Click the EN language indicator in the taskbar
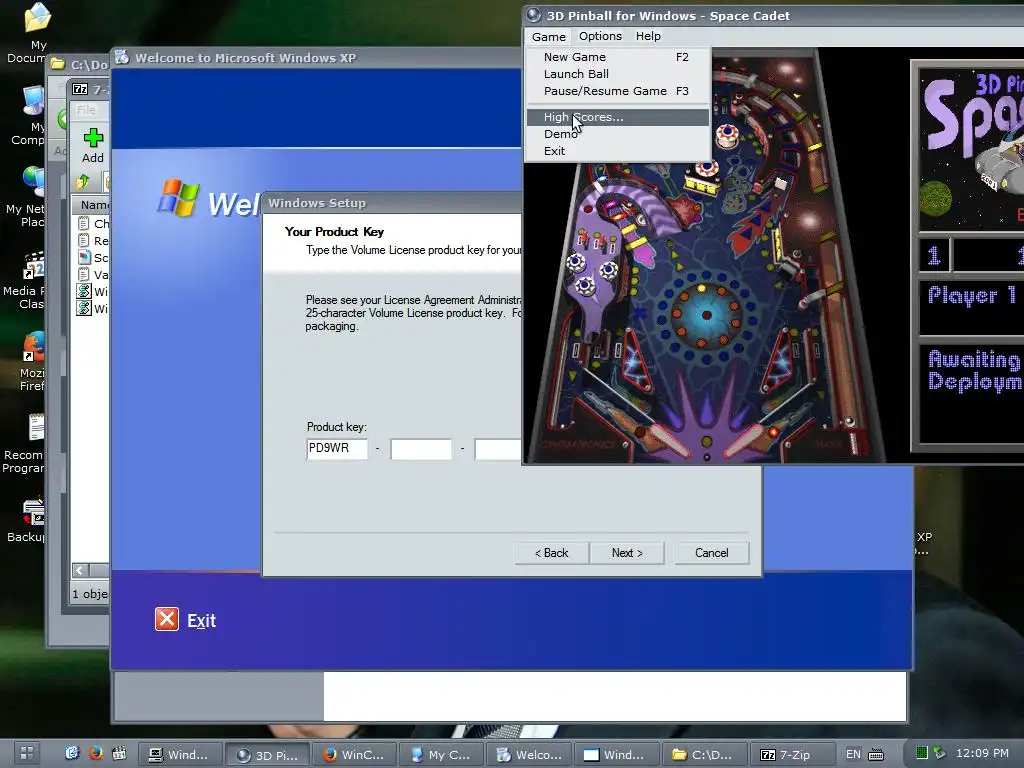Image resolution: width=1024 pixels, height=768 pixels. [x=853, y=754]
